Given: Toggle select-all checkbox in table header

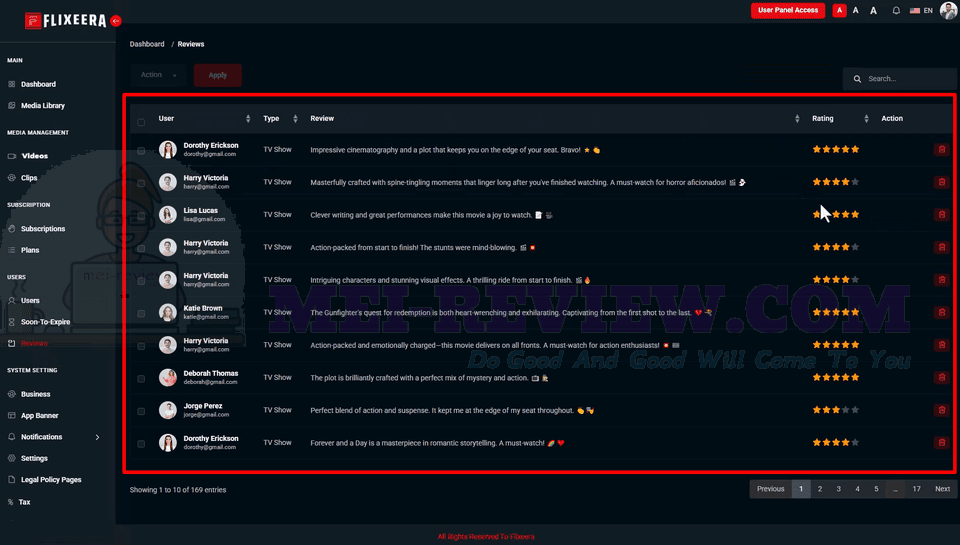Looking at the screenshot, I should point(141,122).
